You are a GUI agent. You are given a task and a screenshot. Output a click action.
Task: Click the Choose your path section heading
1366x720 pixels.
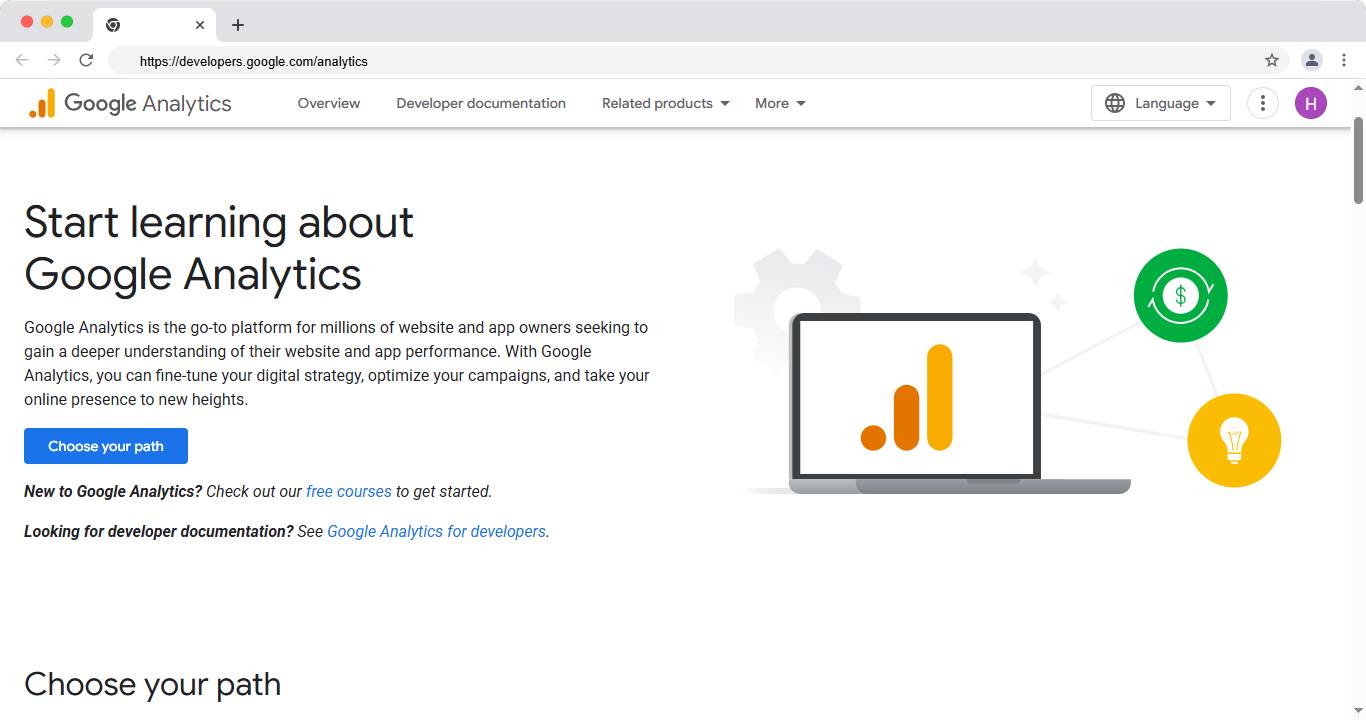(x=153, y=684)
